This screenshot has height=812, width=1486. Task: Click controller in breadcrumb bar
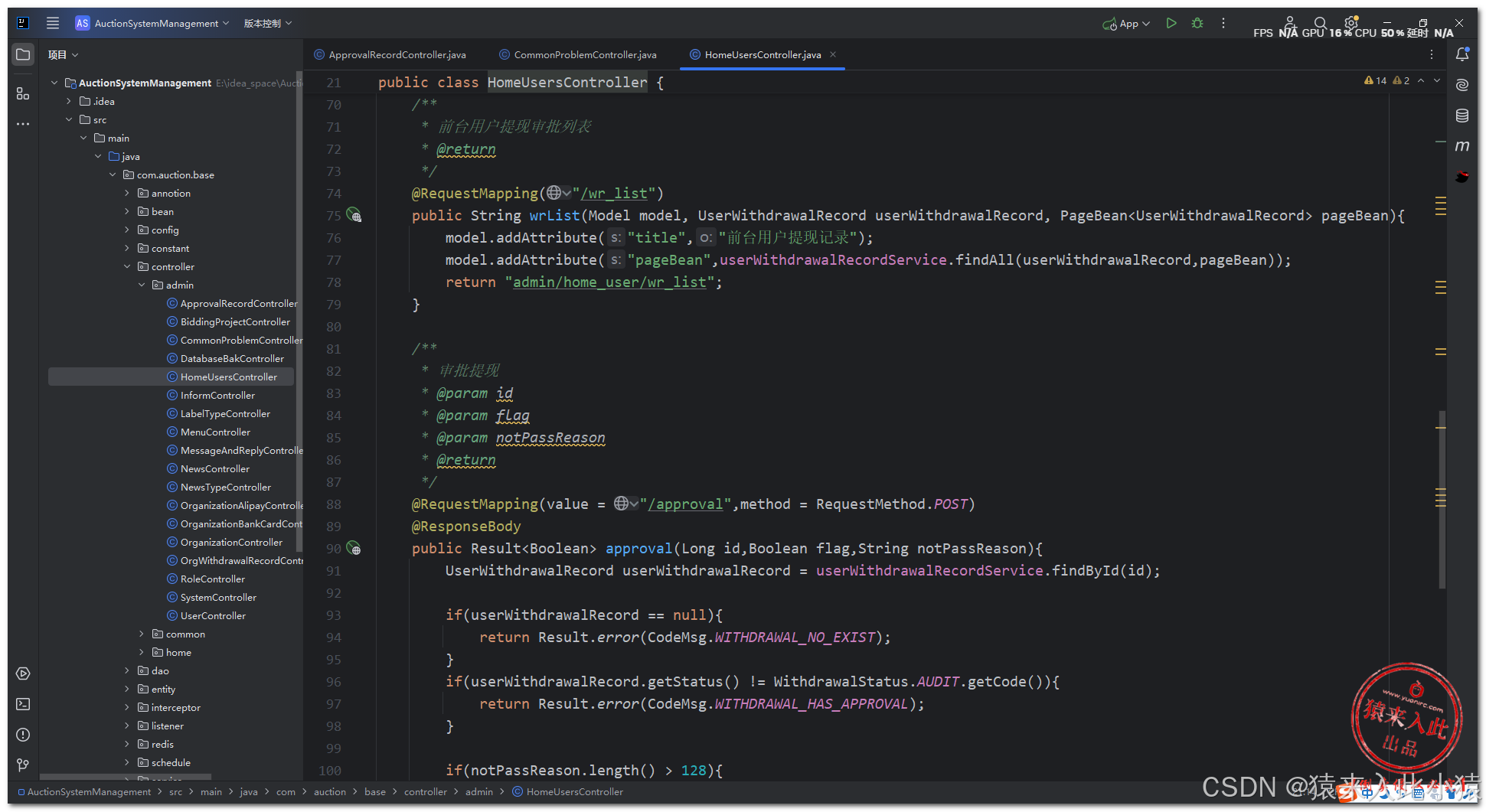[425, 791]
